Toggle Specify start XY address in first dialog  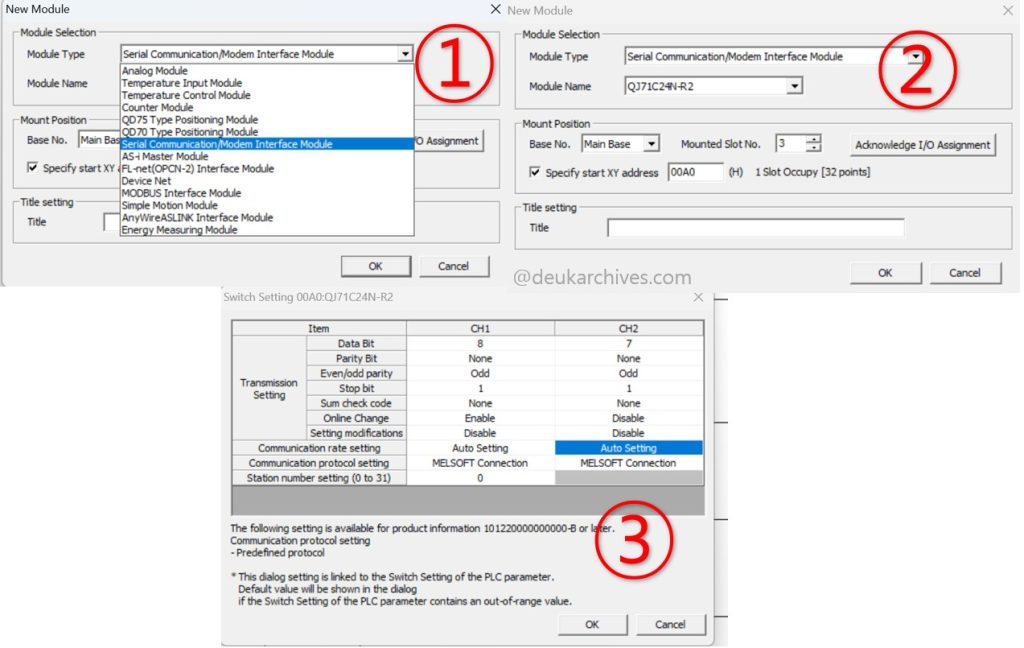32,168
